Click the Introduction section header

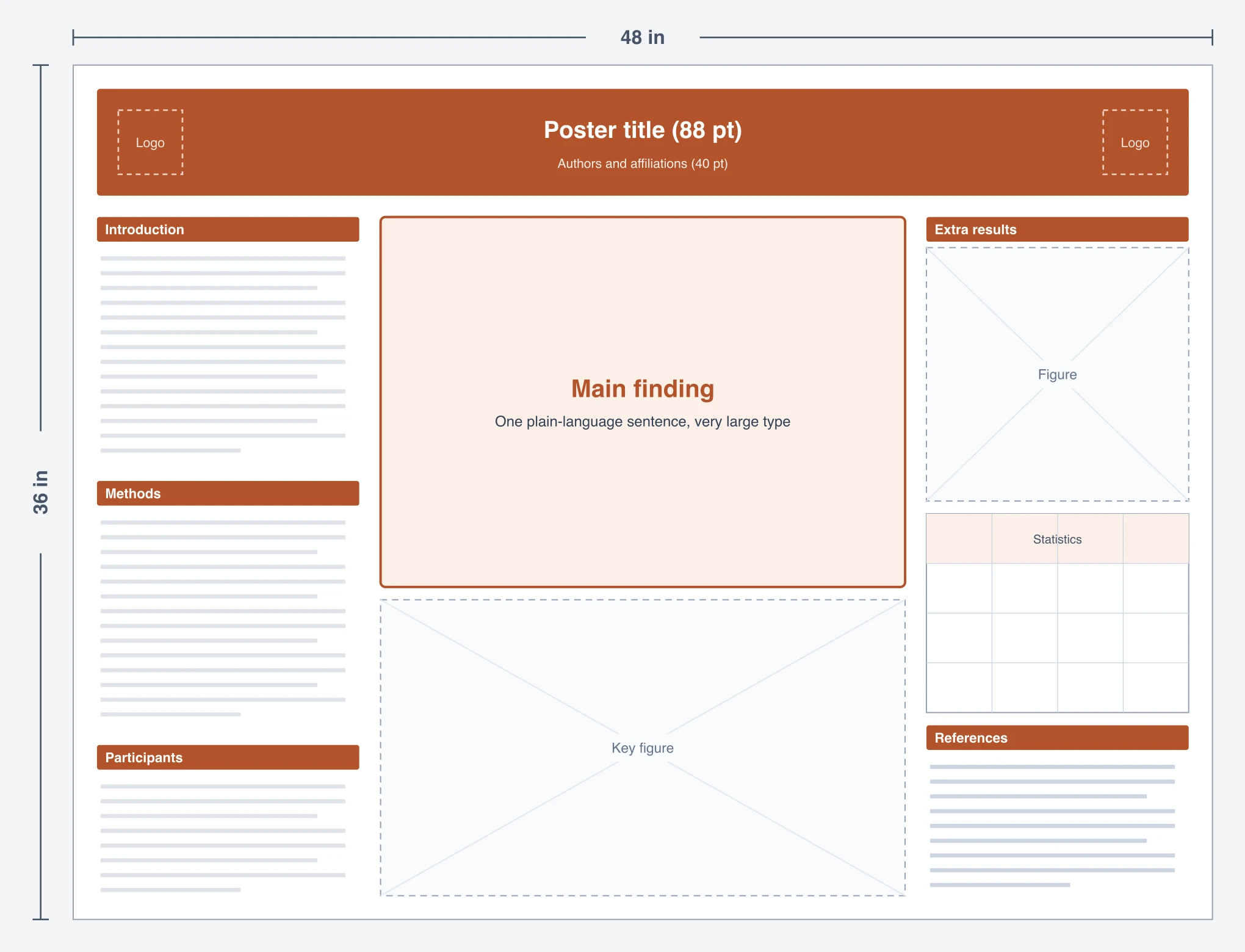pyautogui.click(x=228, y=229)
